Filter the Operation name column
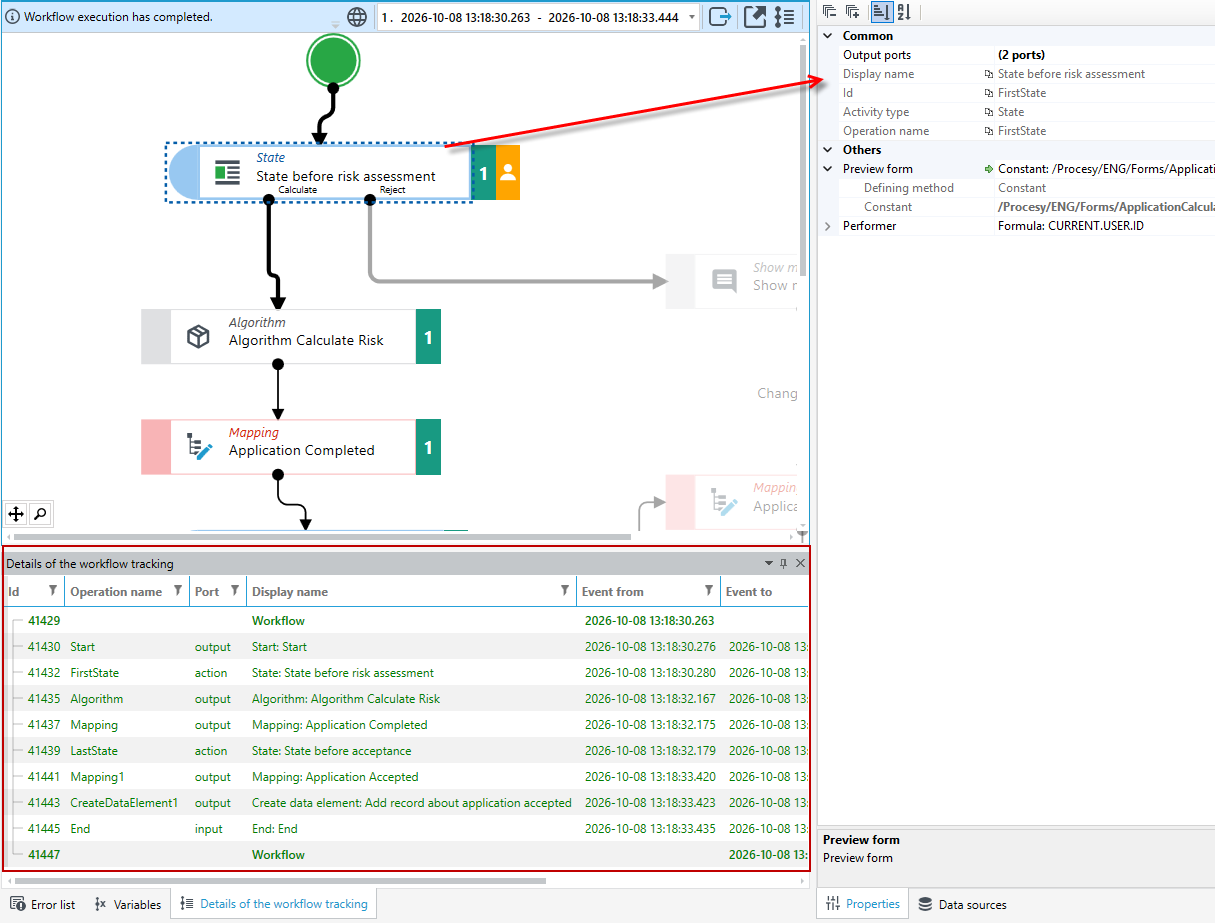1215x923 pixels. click(178, 591)
